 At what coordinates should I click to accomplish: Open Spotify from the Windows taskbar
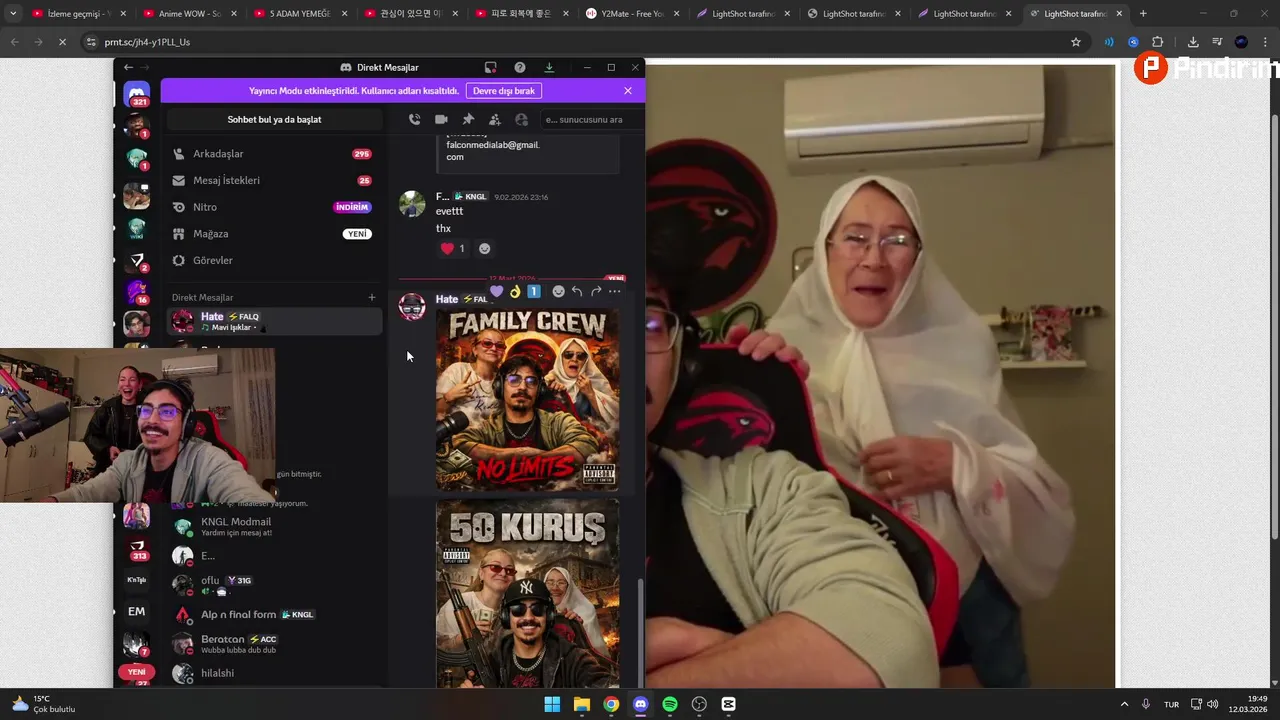tap(670, 704)
